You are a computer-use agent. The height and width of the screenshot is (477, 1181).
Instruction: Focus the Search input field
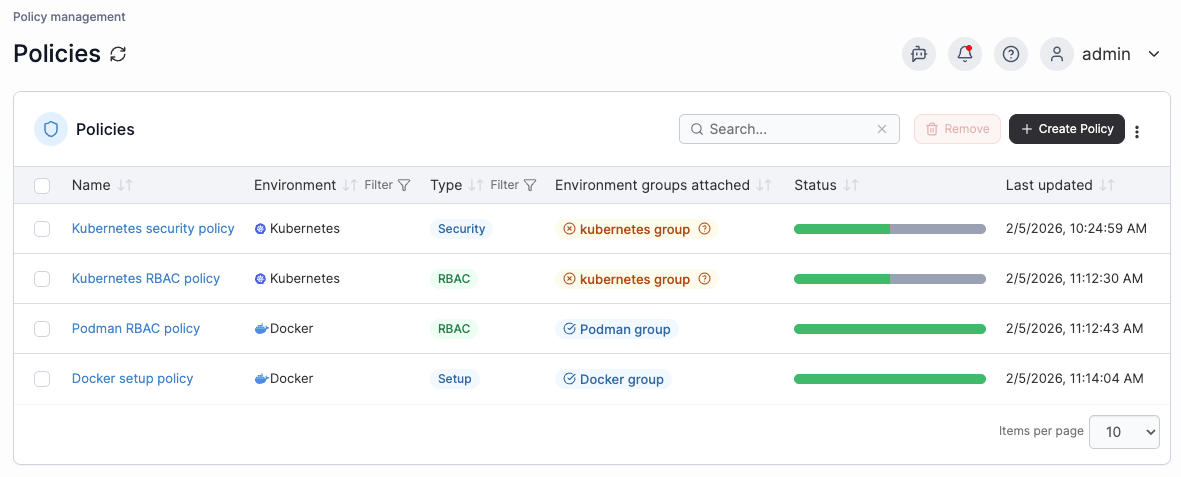tap(785, 129)
